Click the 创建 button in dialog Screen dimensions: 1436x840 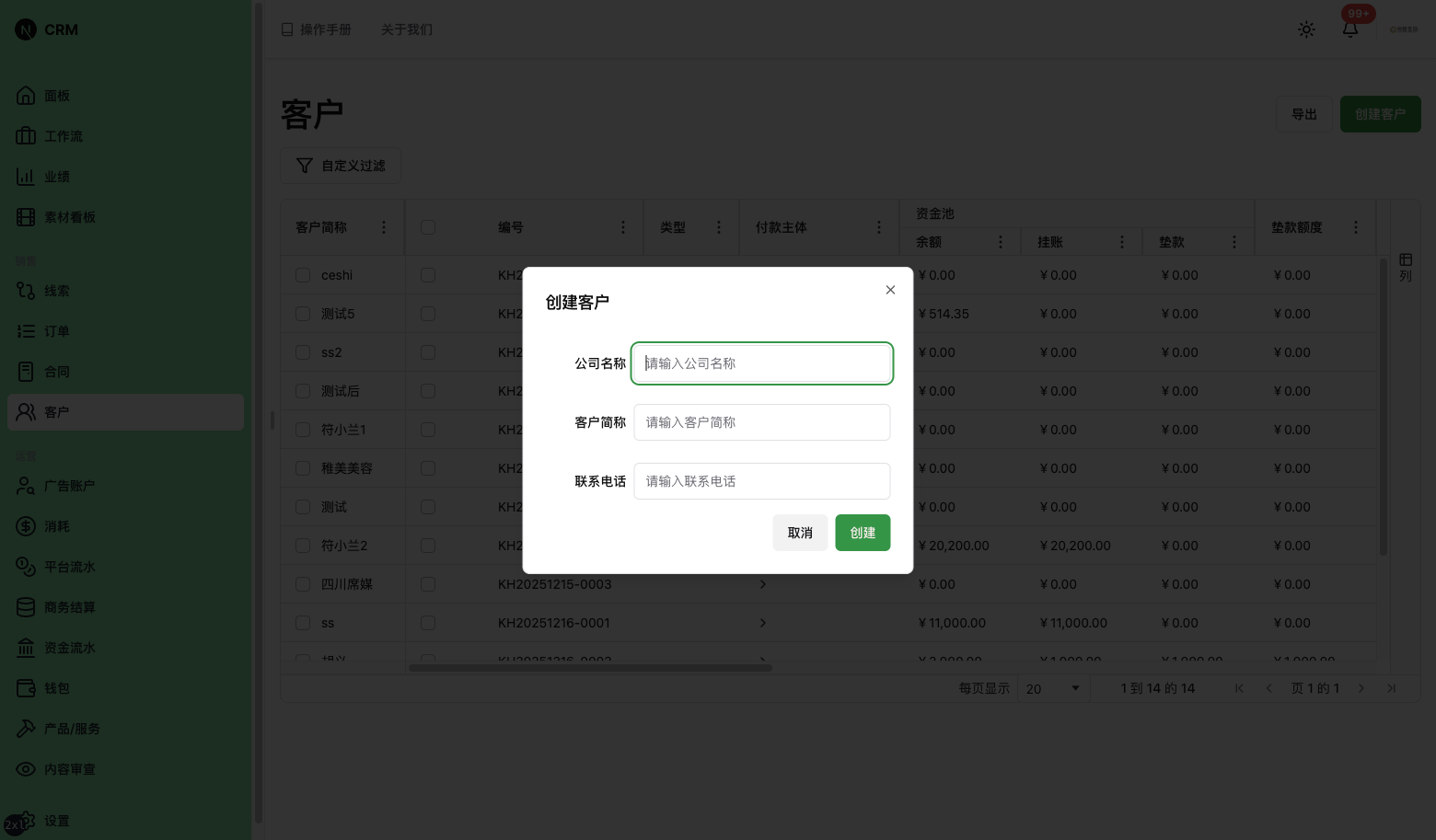(862, 532)
